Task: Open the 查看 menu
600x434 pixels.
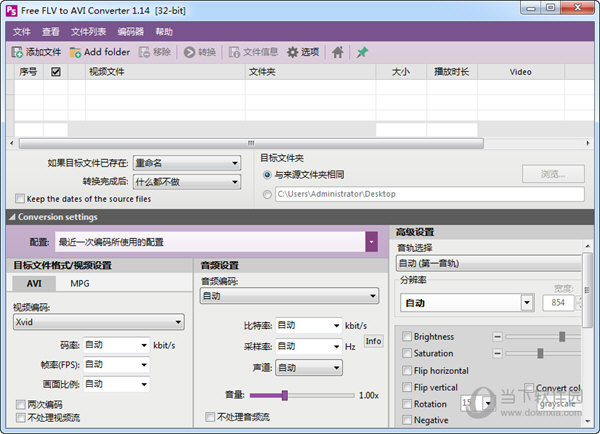Action: [51, 32]
